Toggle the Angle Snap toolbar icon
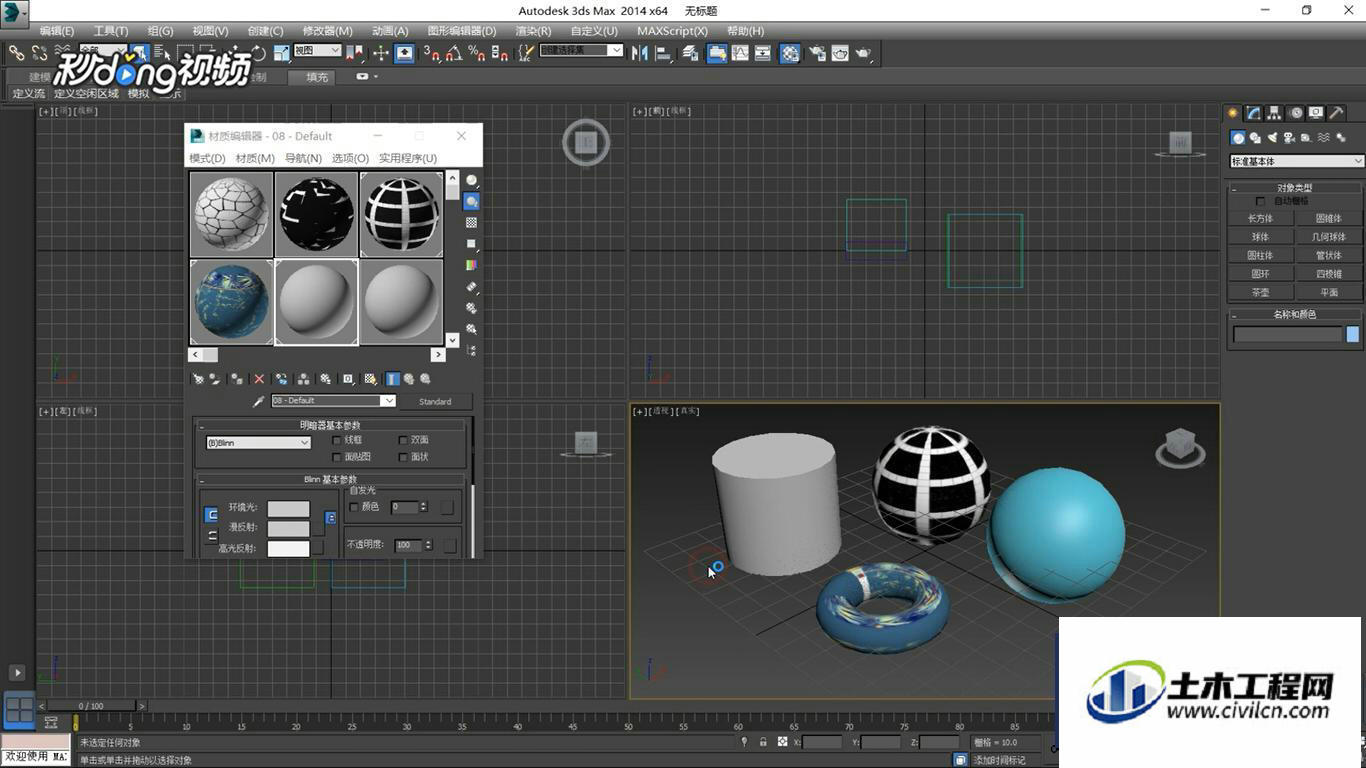Viewport: 1366px width, 768px height. 455,53
